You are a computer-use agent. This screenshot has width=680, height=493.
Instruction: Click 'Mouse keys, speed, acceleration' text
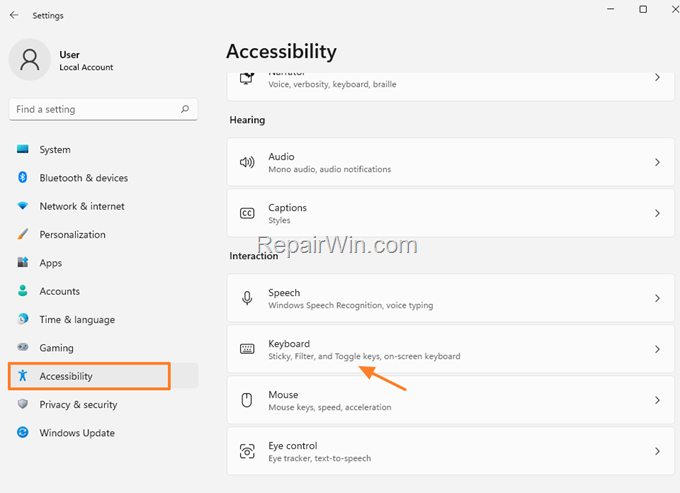point(330,407)
